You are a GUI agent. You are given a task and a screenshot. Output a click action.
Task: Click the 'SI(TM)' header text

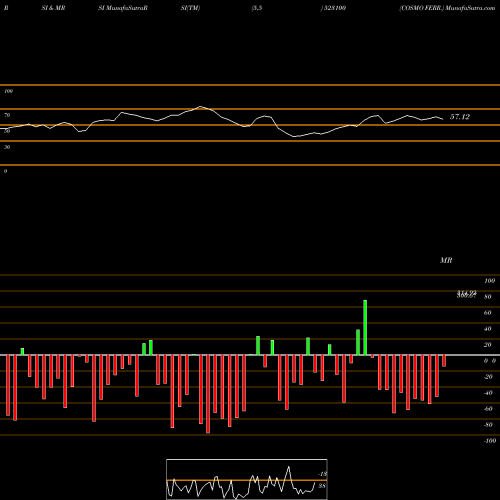190,8
